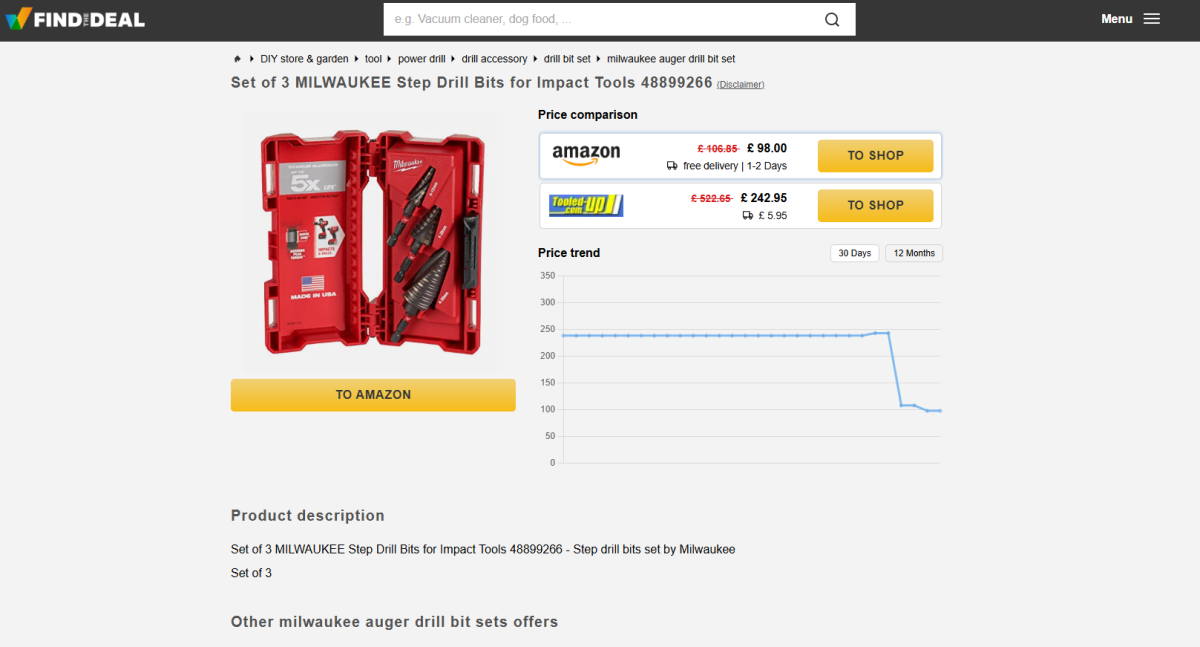Switch price trend to 12 Months
Viewport: 1200px width, 647px height.
coord(914,253)
